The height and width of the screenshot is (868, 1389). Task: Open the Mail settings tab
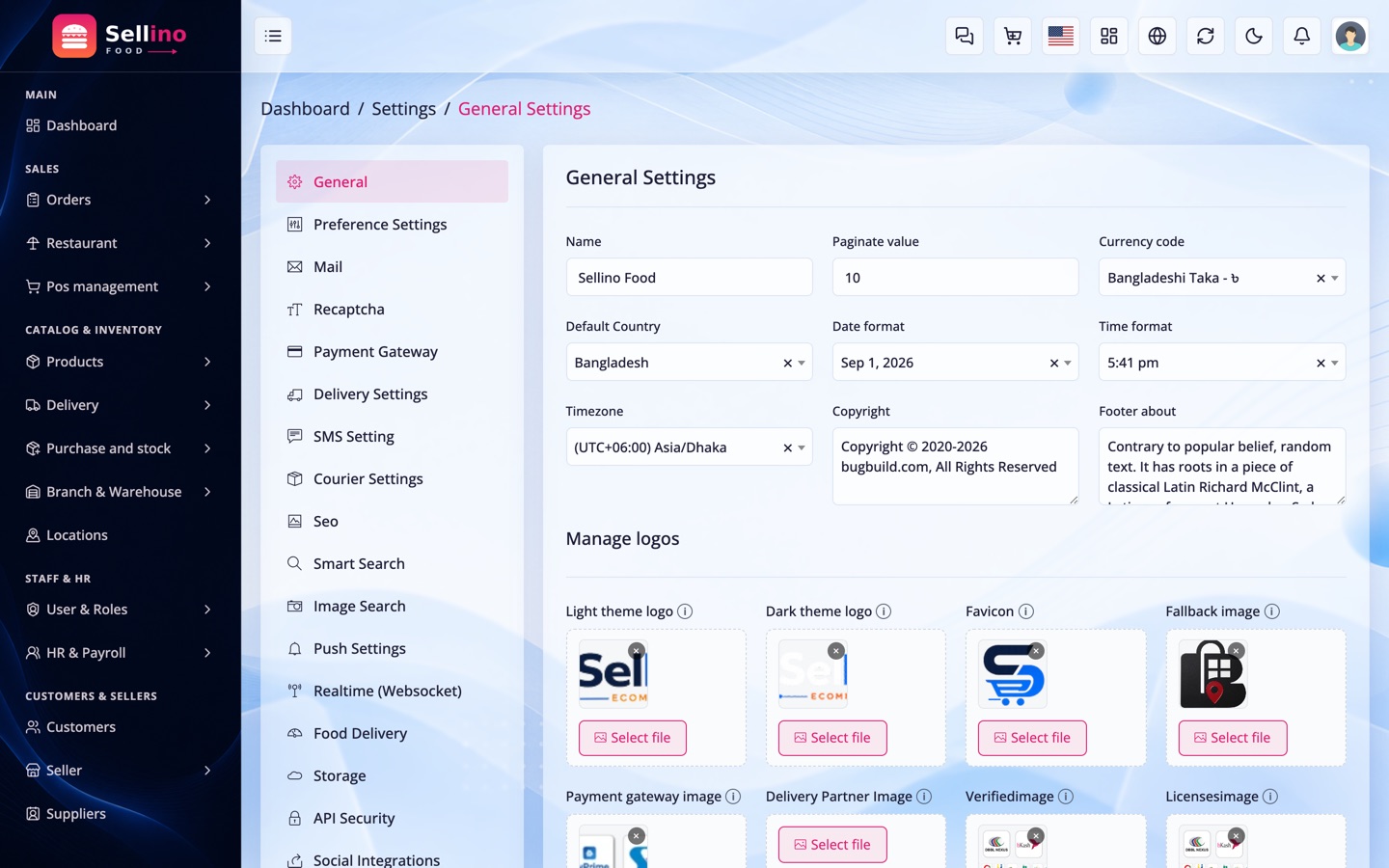(392, 266)
